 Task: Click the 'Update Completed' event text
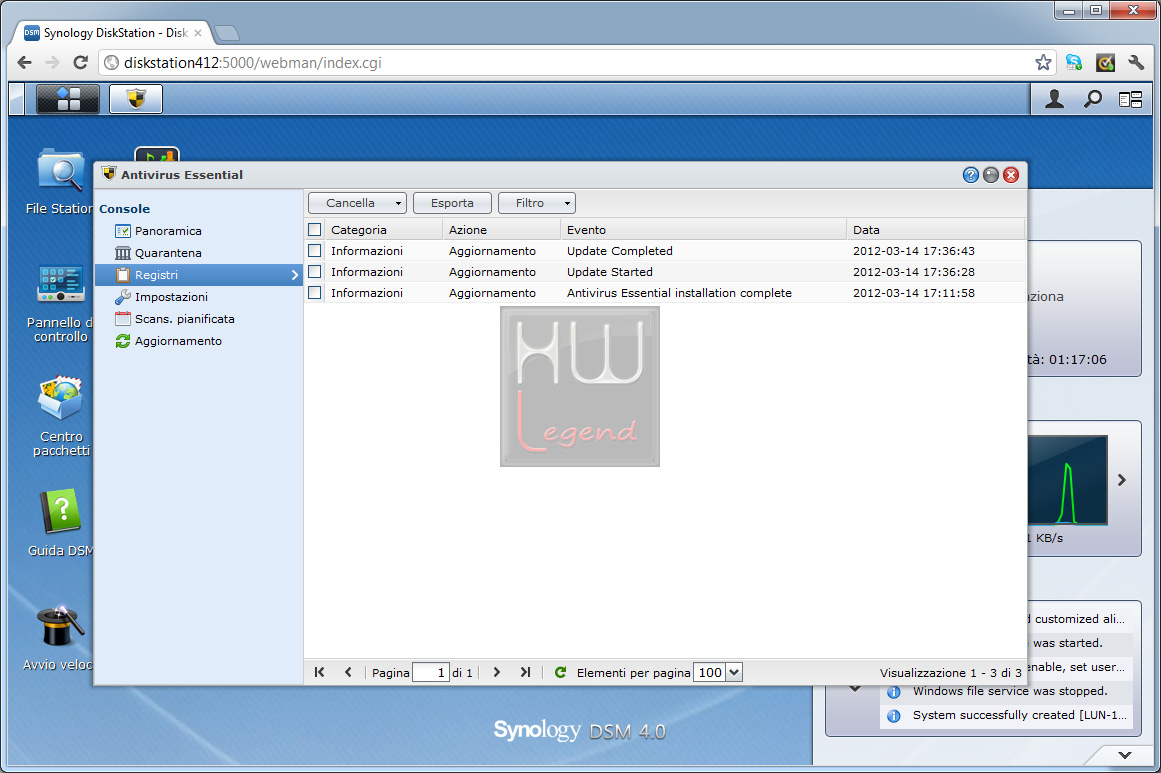click(x=620, y=251)
